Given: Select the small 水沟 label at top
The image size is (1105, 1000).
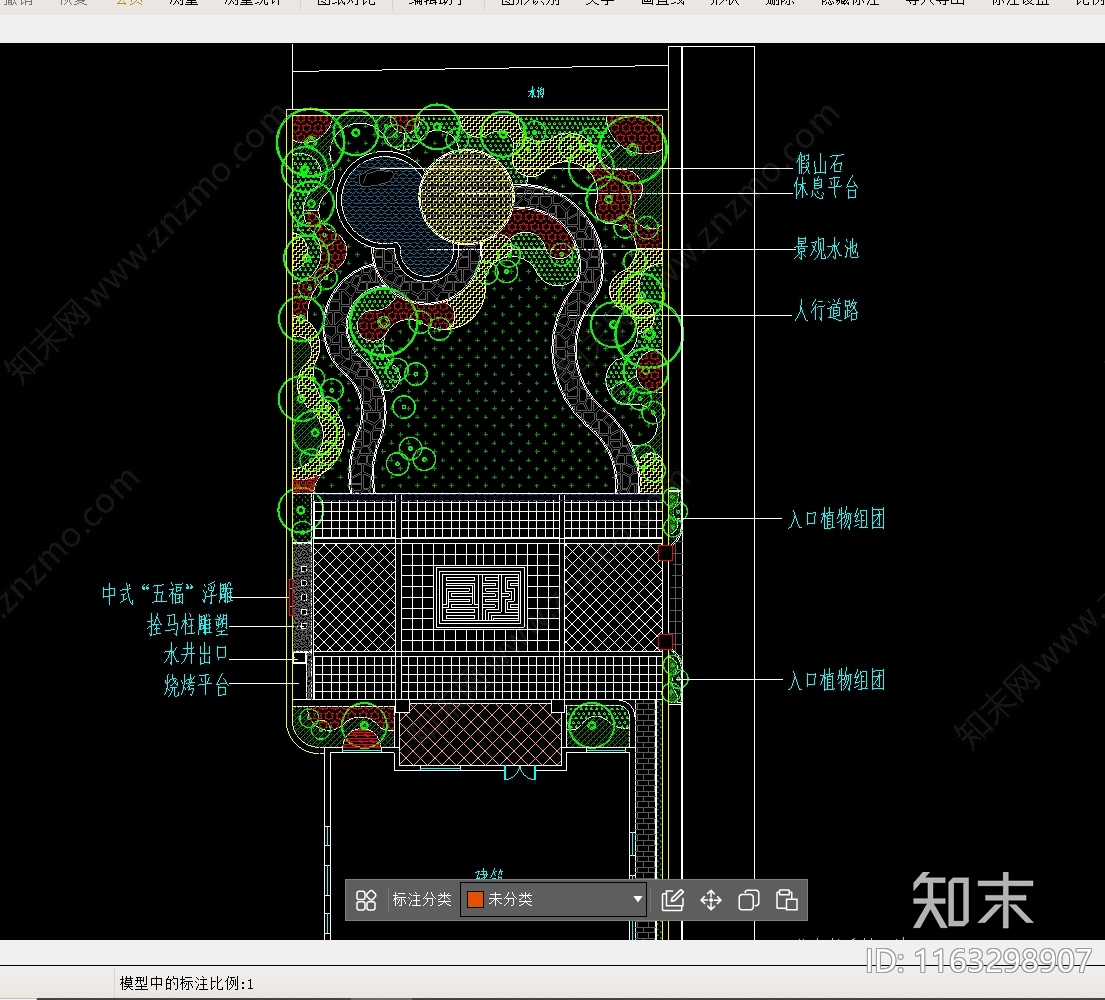Looking at the screenshot, I should click(x=536, y=92).
